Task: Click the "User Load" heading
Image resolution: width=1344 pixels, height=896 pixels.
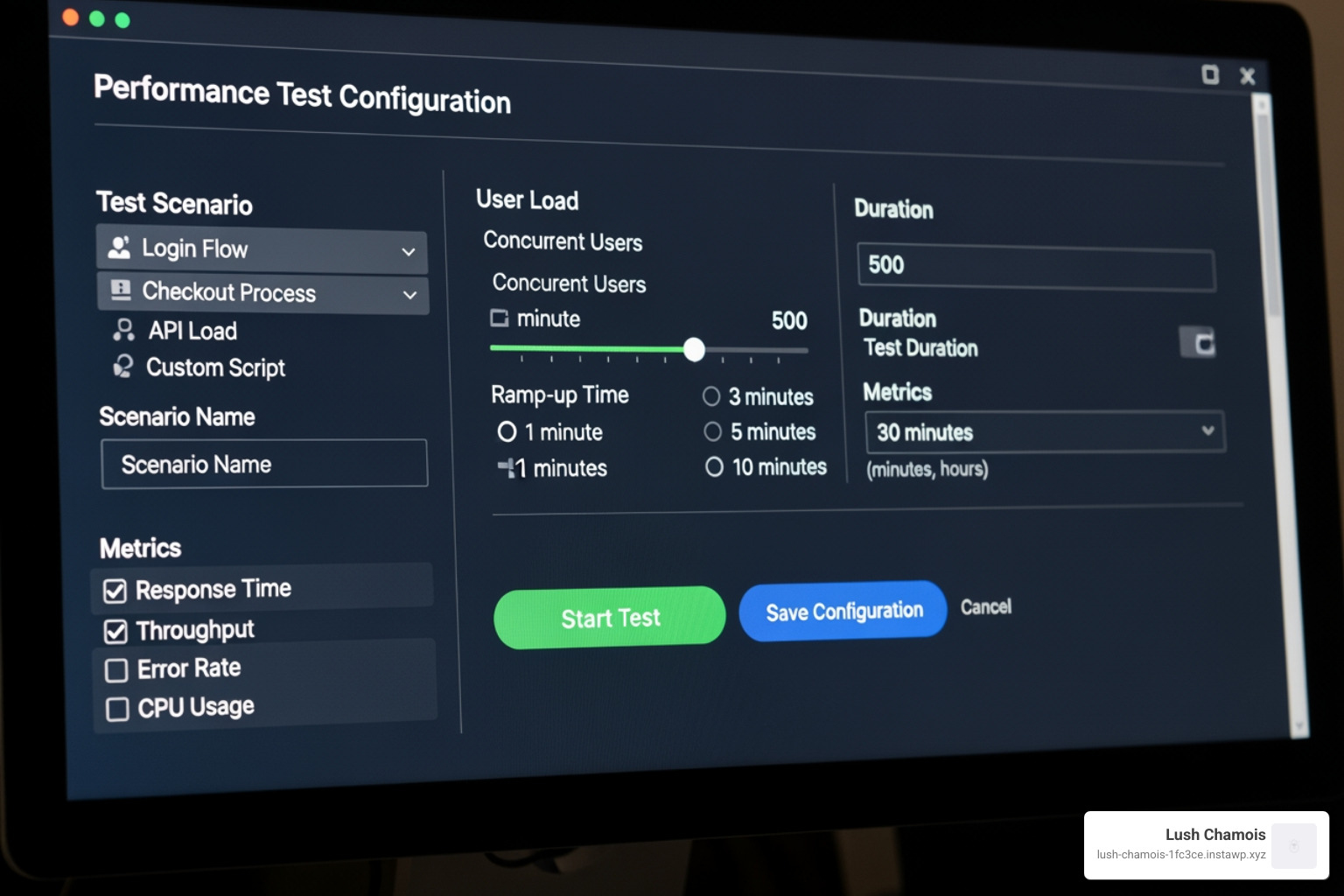Action: 528,199
